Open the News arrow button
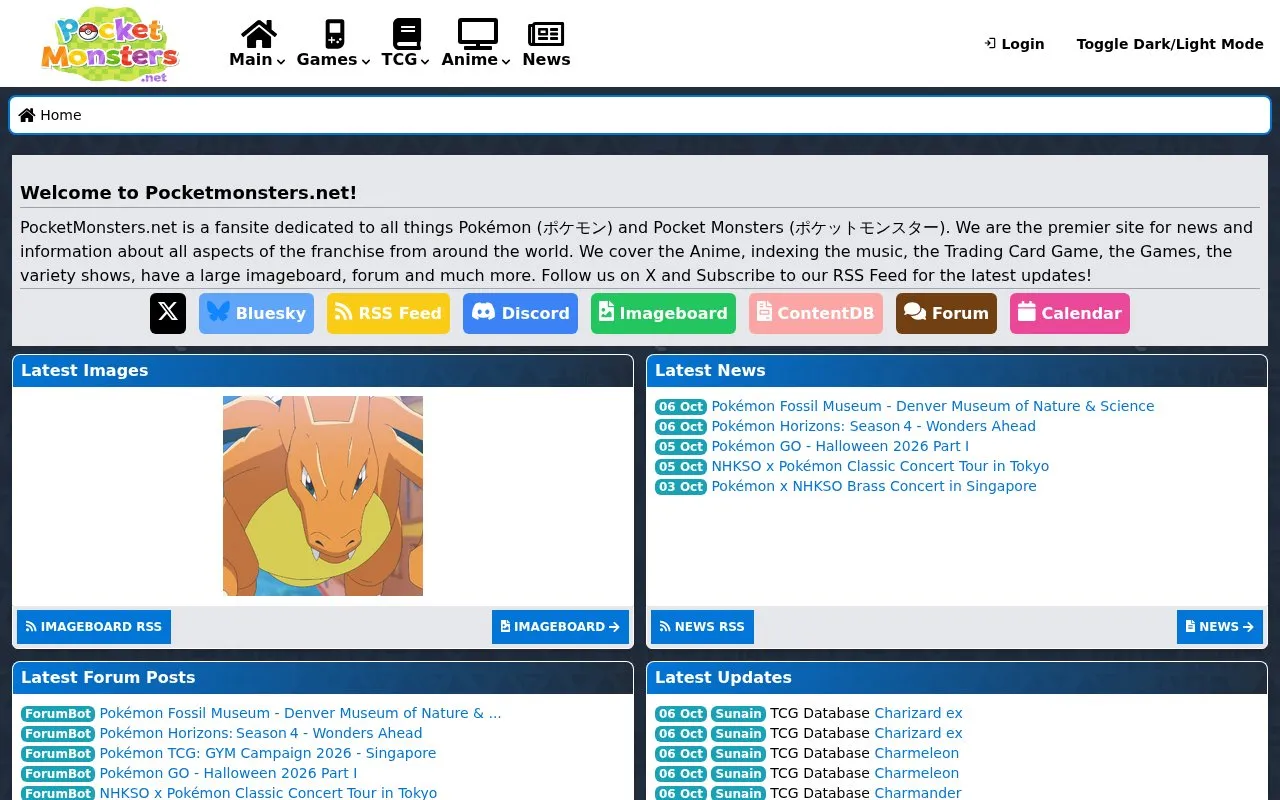The height and width of the screenshot is (800, 1280). (1220, 627)
